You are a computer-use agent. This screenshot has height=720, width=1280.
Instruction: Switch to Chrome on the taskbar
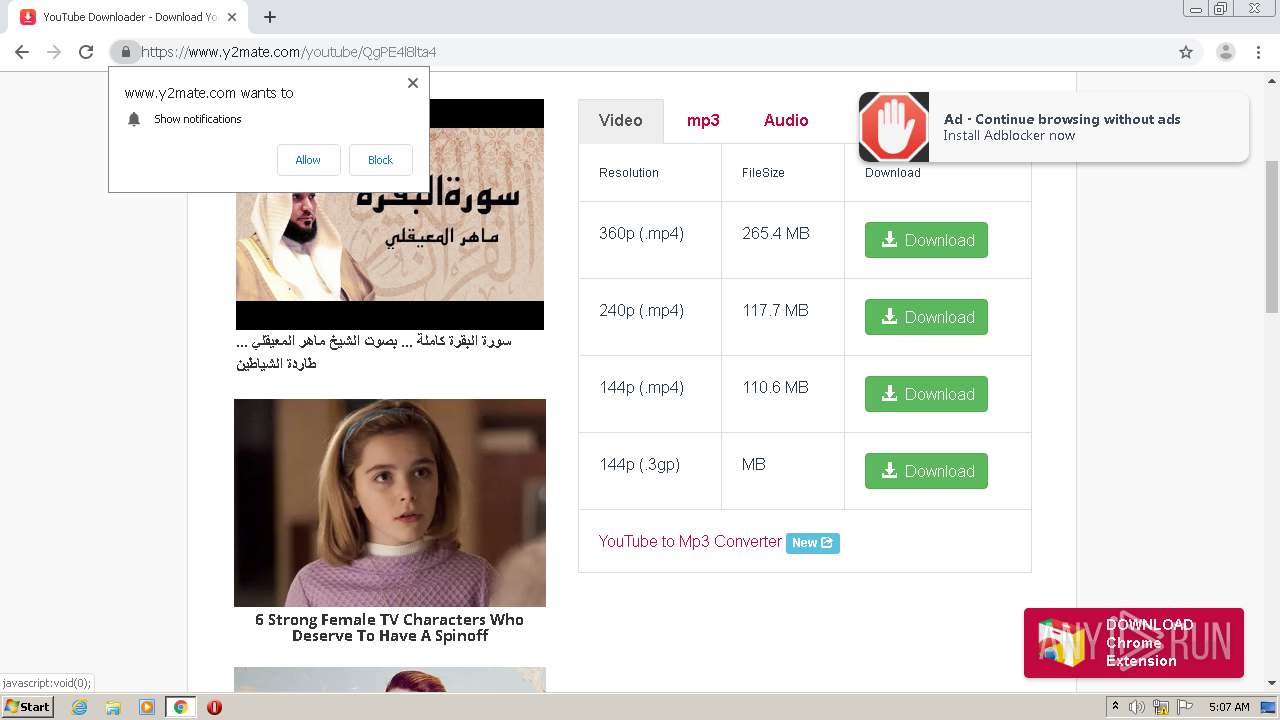click(x=181, y=707)
